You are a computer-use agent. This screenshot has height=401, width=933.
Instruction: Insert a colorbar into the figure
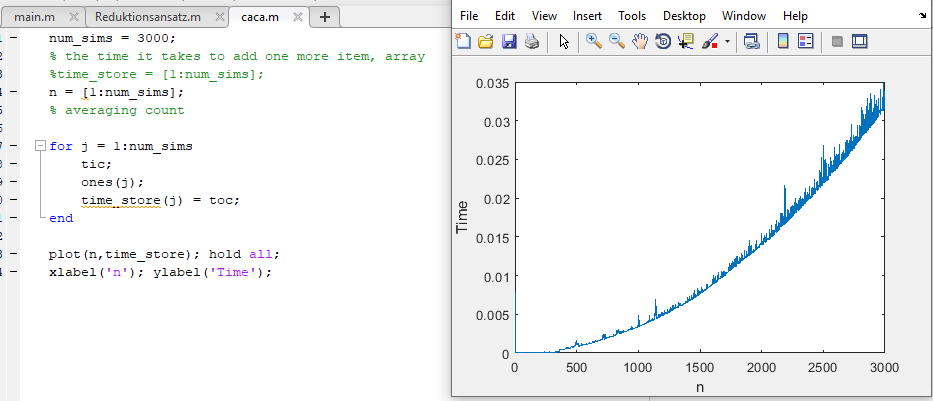783,42
